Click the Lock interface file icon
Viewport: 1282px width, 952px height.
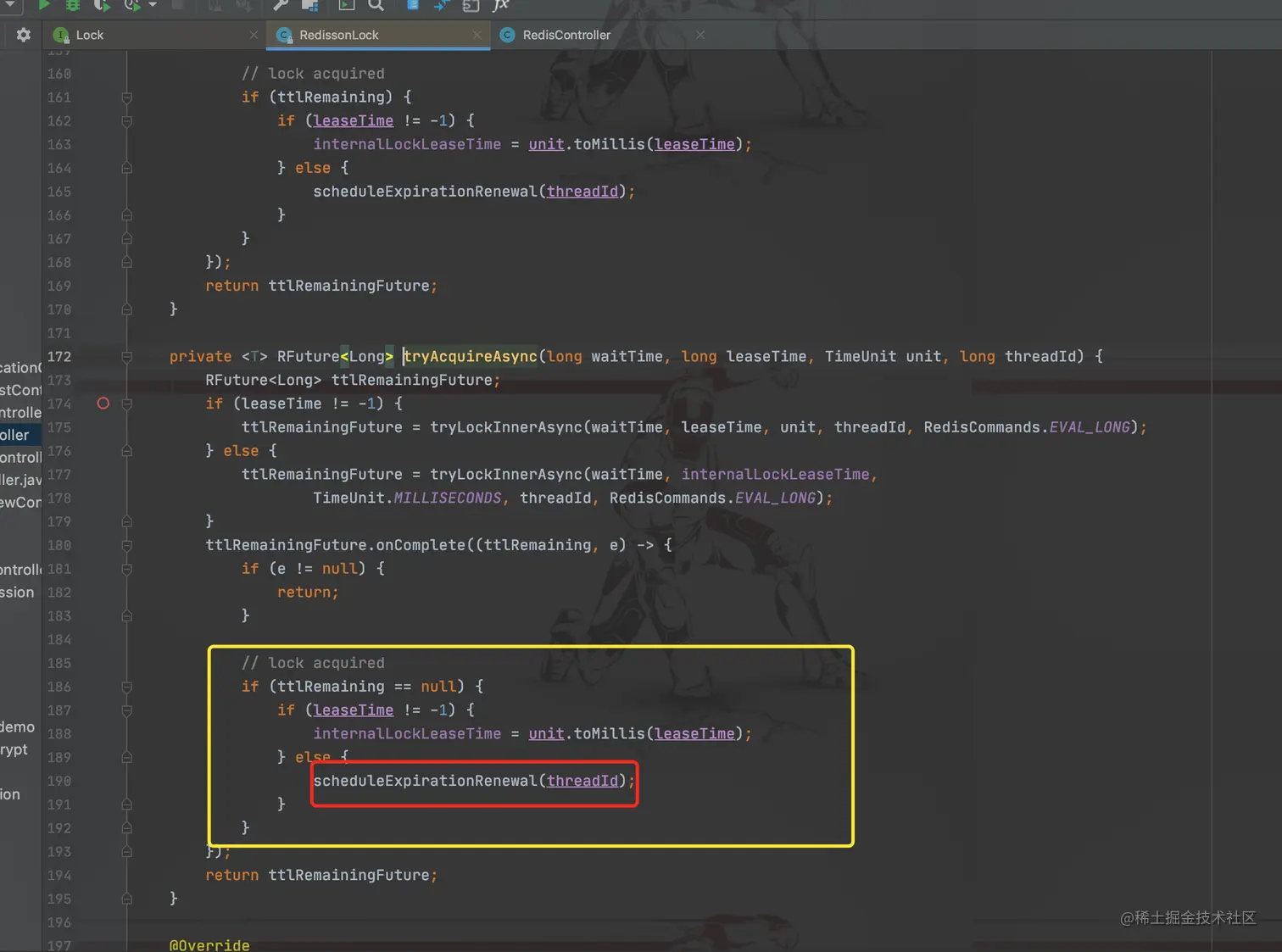pyautogui.click(x=61, y=35)
